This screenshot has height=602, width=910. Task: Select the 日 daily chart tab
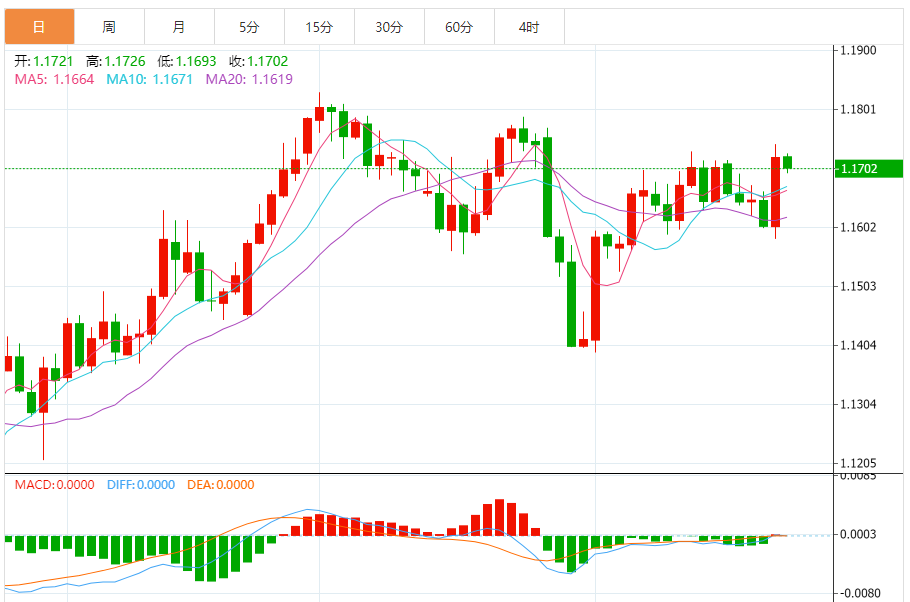point(39,27)
